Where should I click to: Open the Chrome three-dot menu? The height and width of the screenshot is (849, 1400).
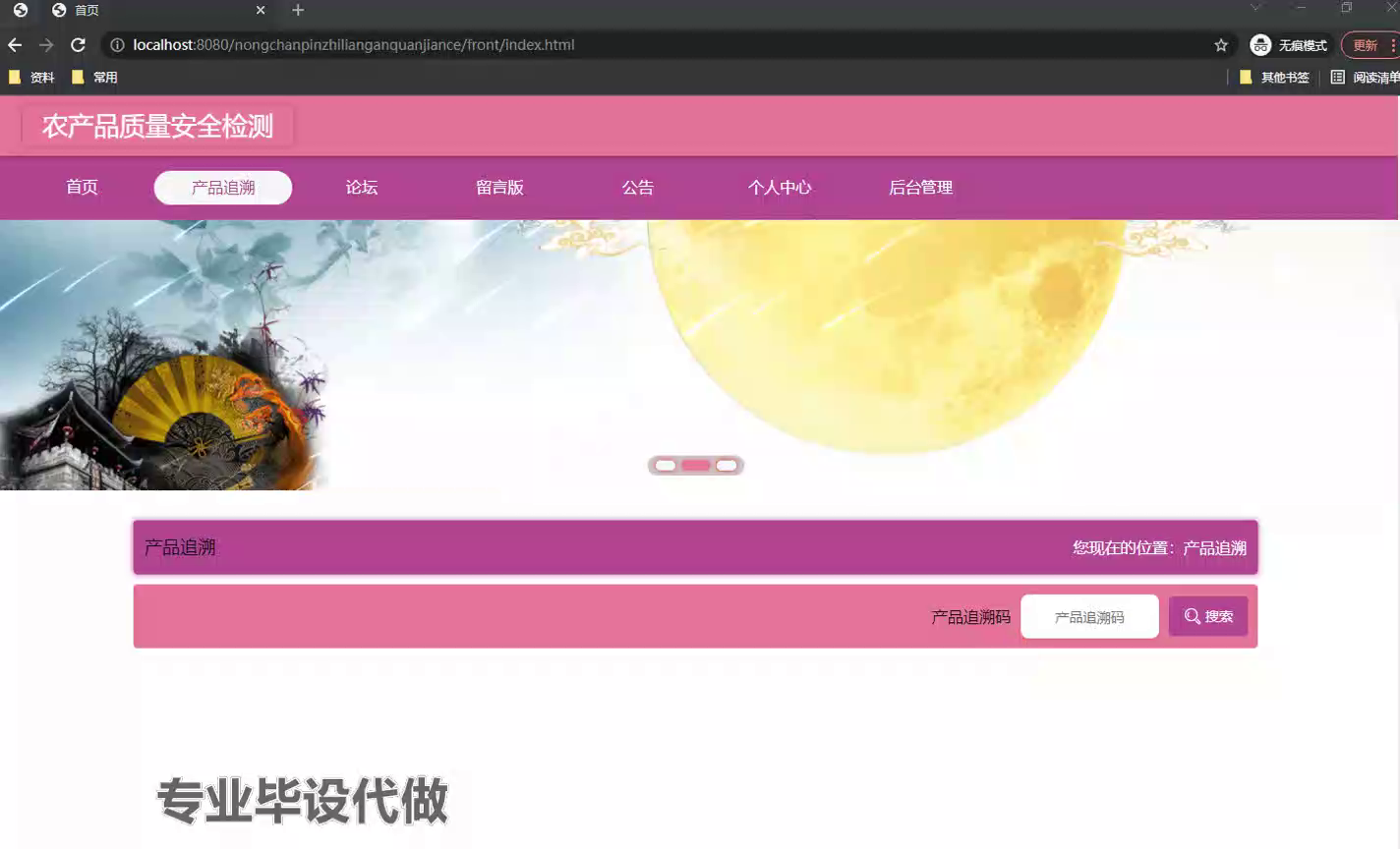(x=1393, y=45)
